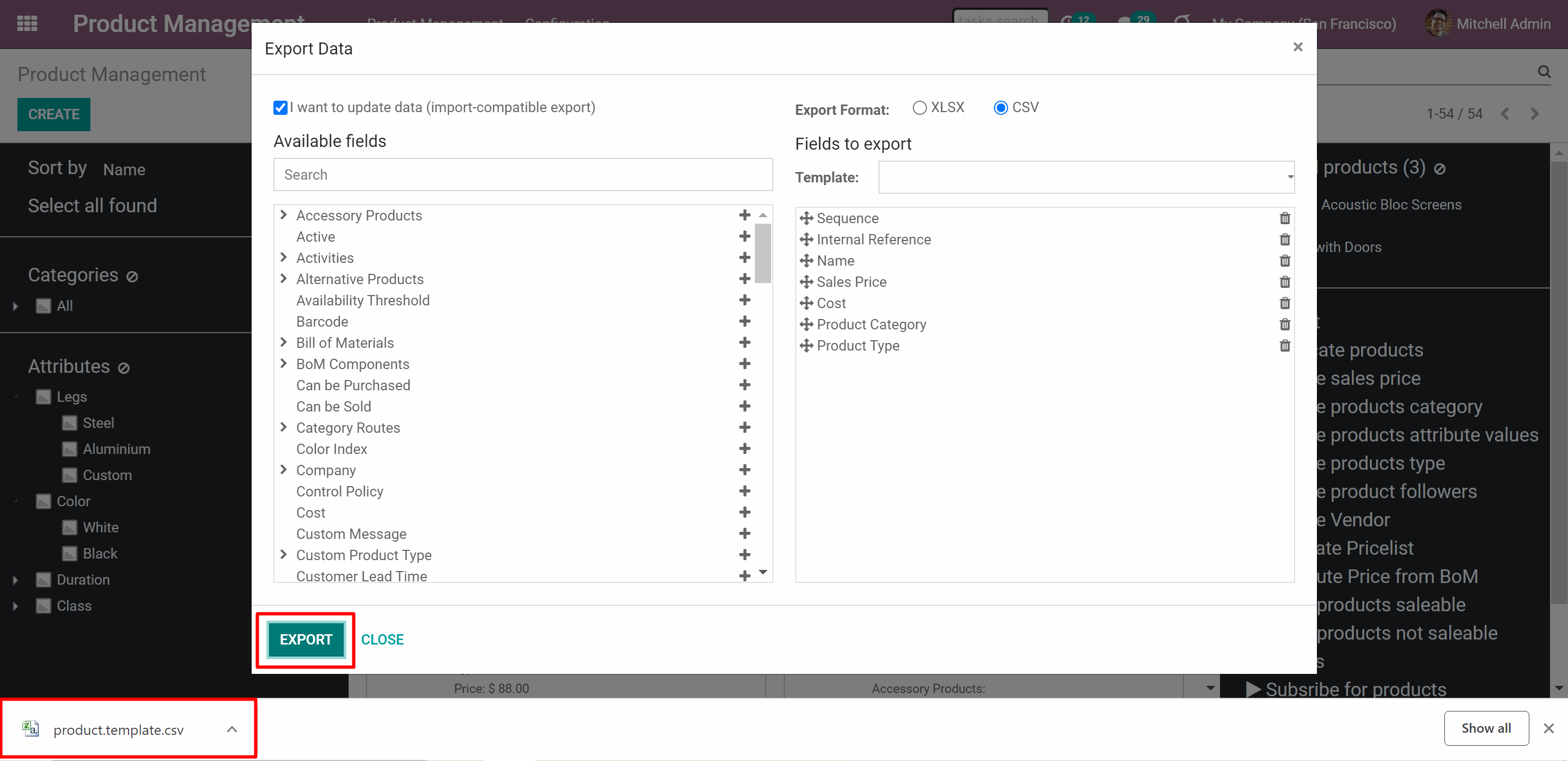This screenshot has width=1568, height=761.
Task: Open the apps grid menu
Action: pos(27,24)
